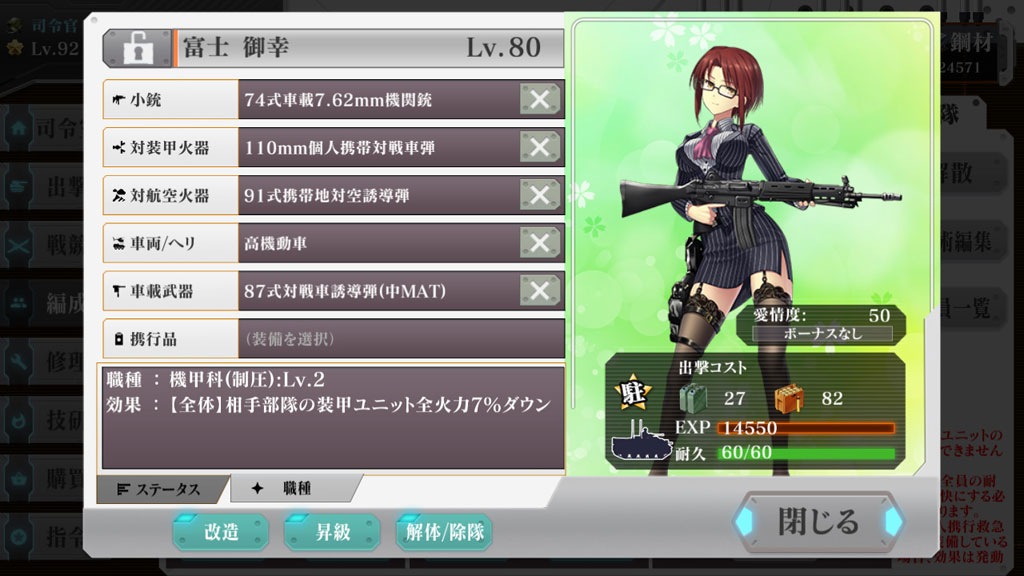The height and width of the screenshot is (576, 1024).
Task: Clear the 高機動車 vehicle slot X icon
Action: 540,242
